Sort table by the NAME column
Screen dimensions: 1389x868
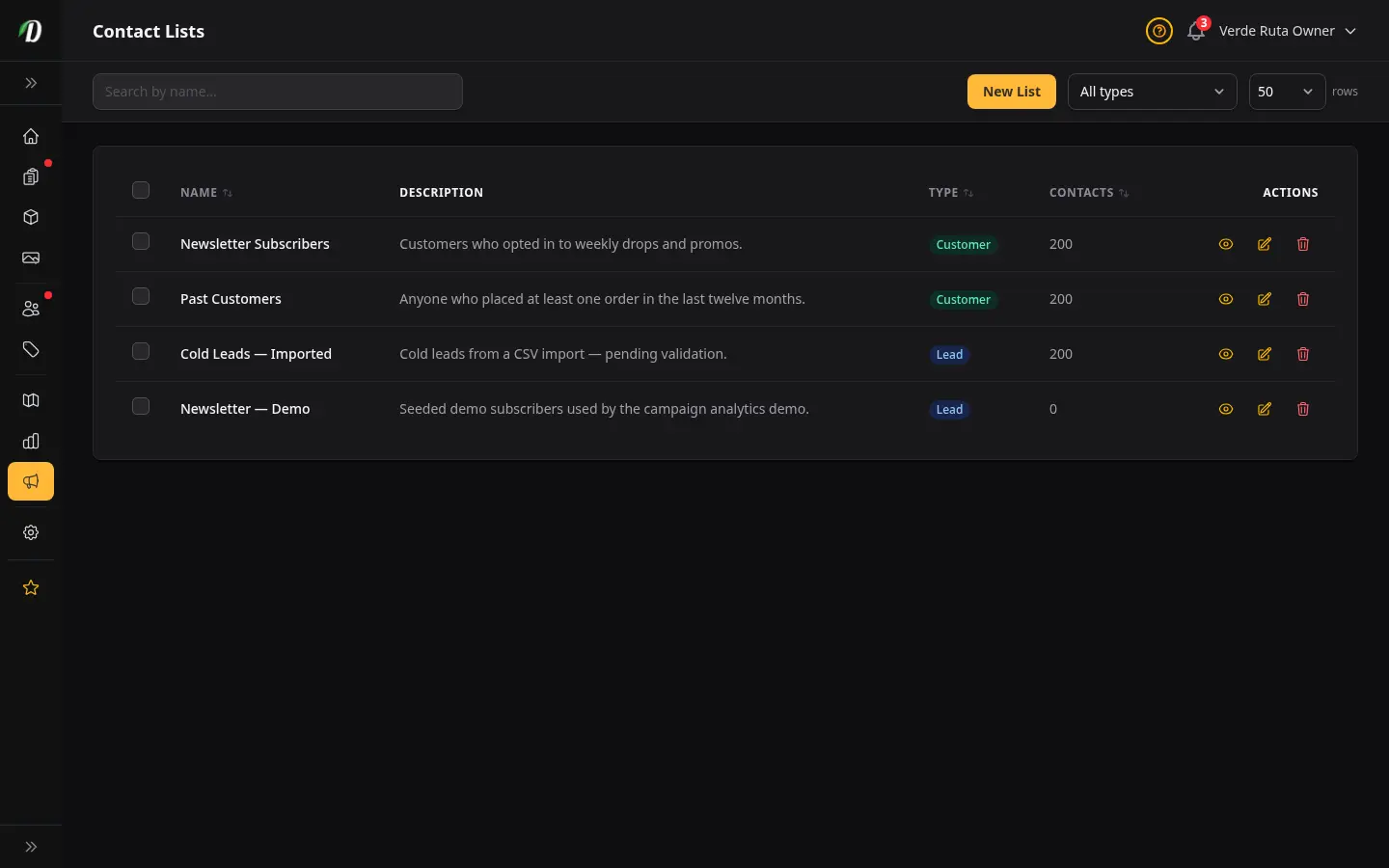[x=206, y=193]
